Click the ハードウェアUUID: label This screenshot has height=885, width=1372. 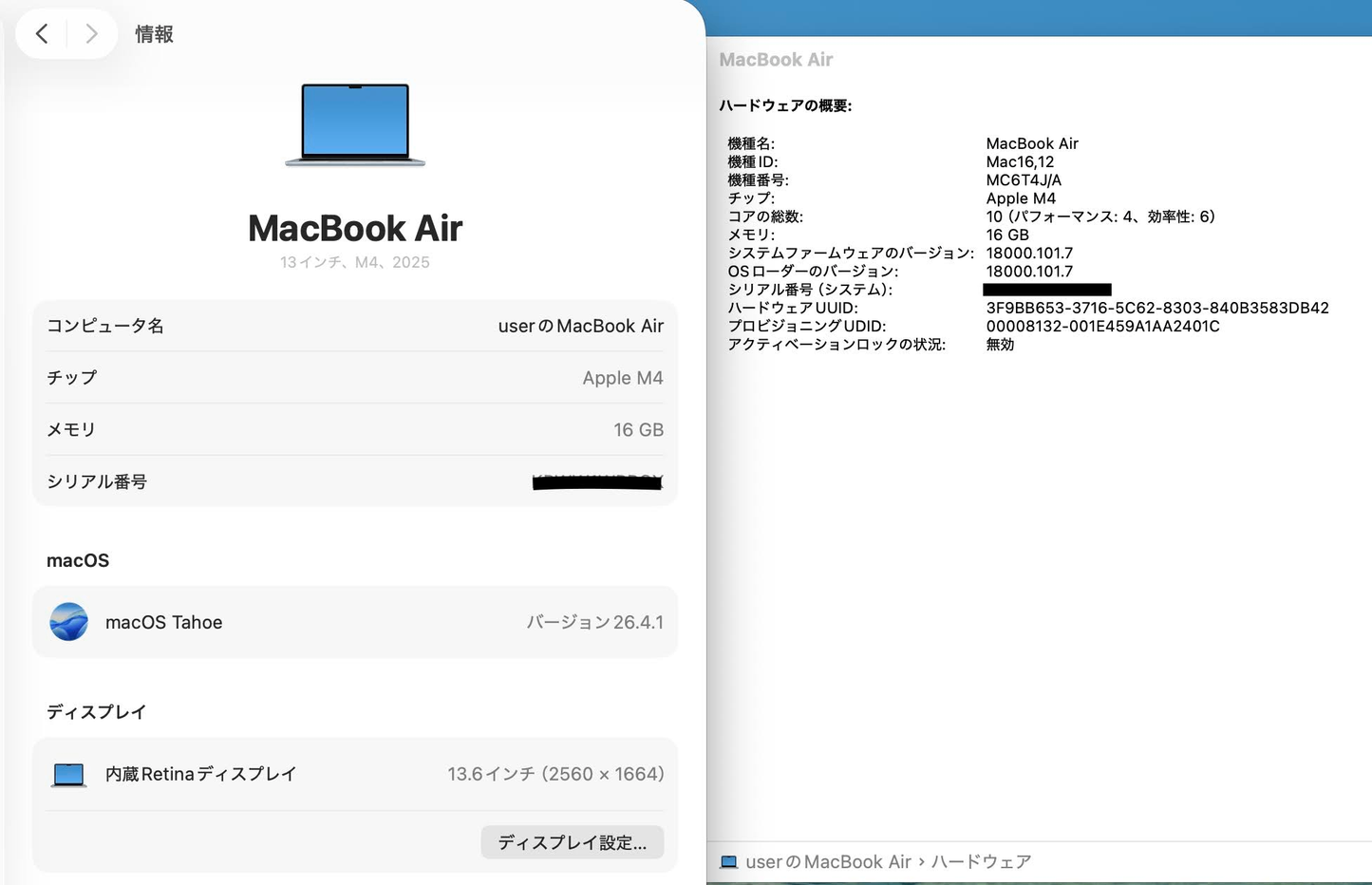[793, 308]
